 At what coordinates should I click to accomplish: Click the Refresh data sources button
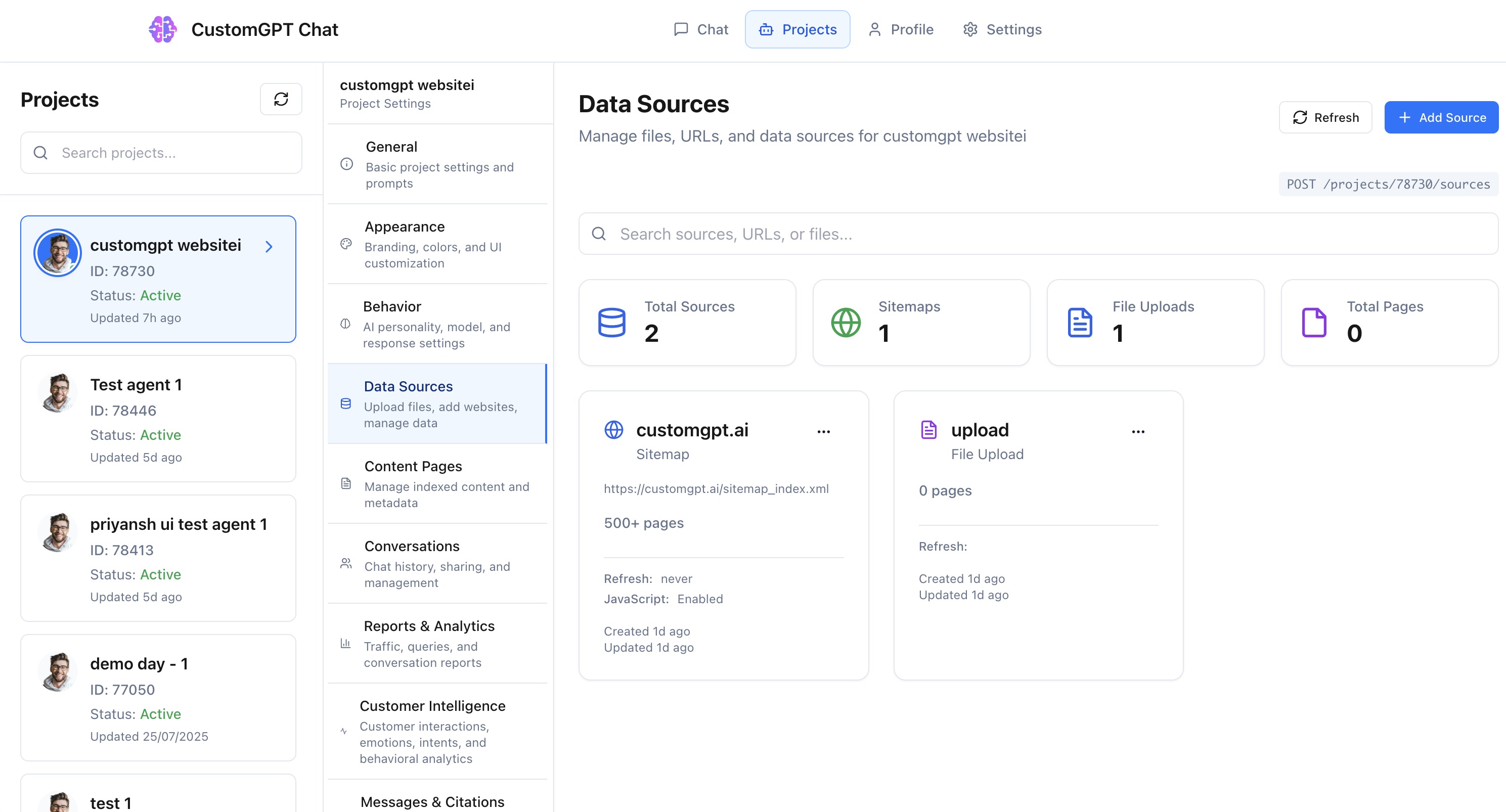1325,117
